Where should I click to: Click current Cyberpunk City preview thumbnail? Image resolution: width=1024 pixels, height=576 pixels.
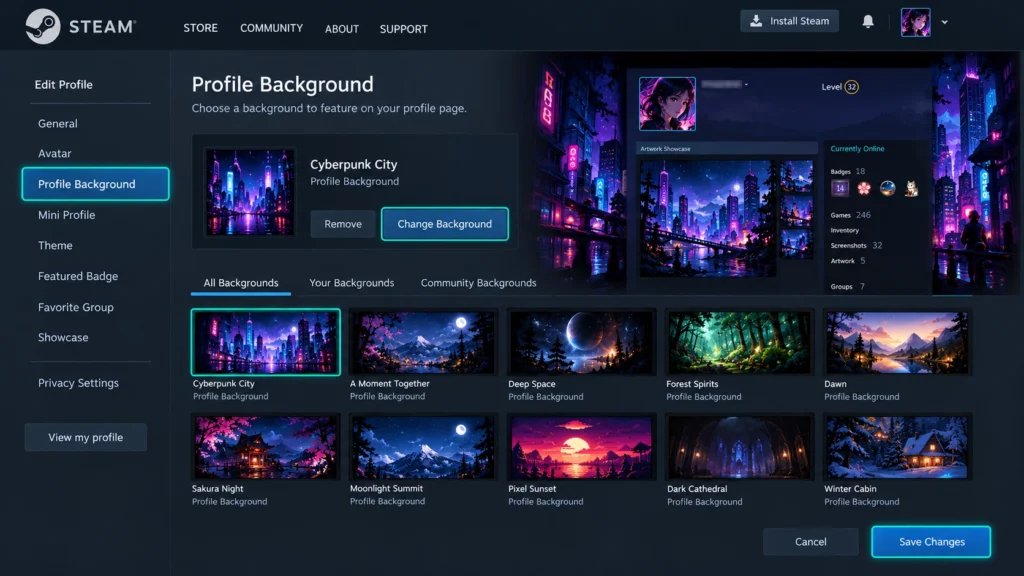(249, 191)
